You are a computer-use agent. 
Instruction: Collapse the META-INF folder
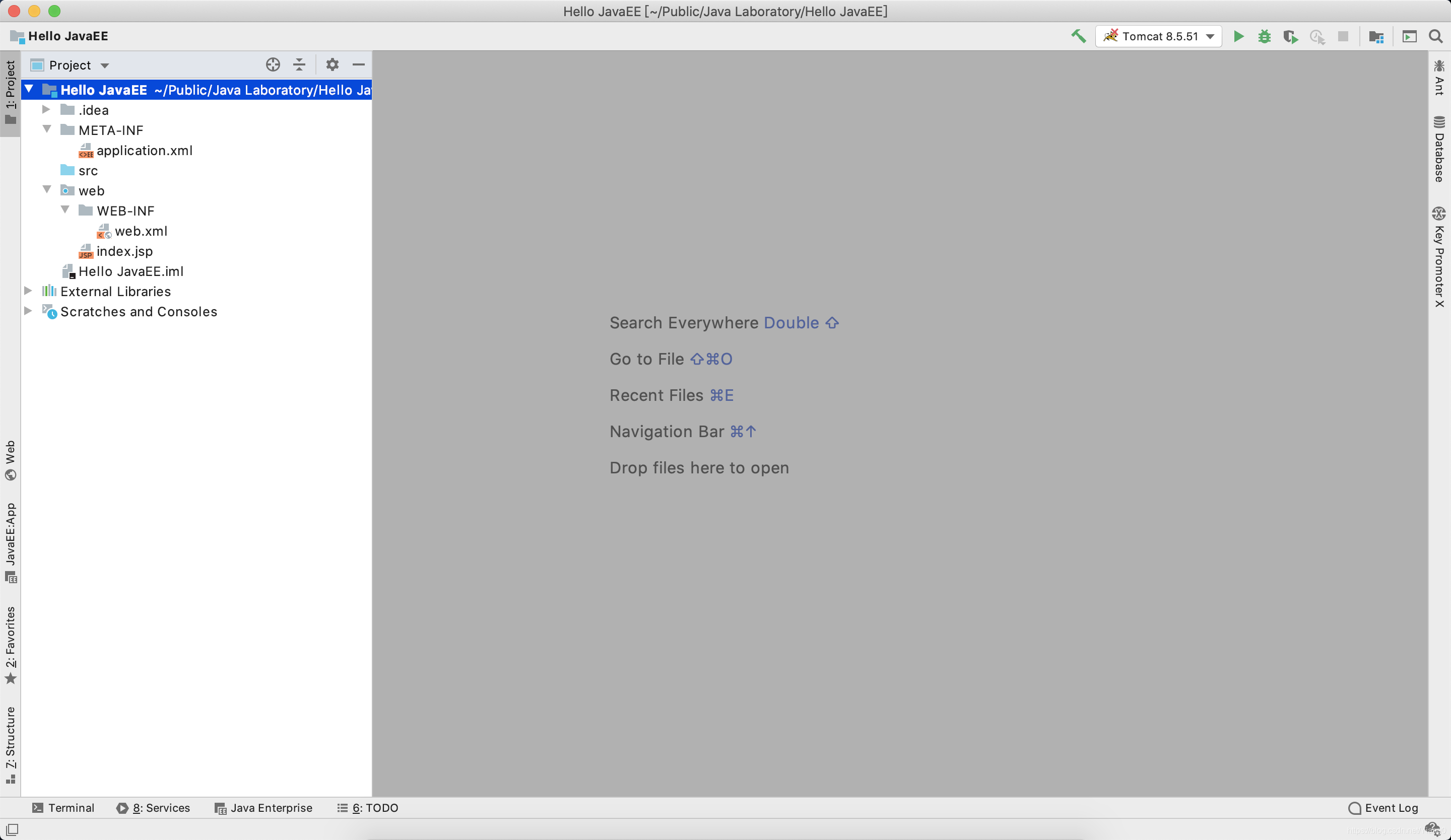pyautogui.click(x=47, y=129)
